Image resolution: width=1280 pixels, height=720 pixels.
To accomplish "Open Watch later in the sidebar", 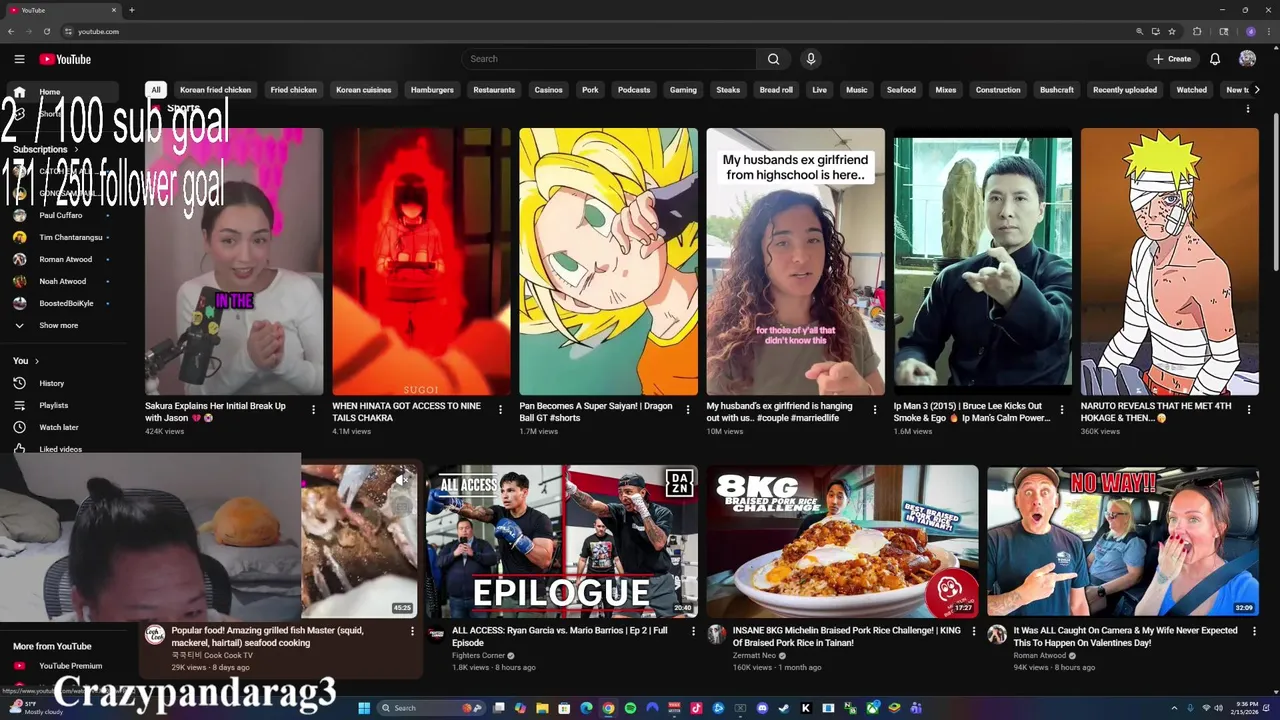I will pos(59,427).
